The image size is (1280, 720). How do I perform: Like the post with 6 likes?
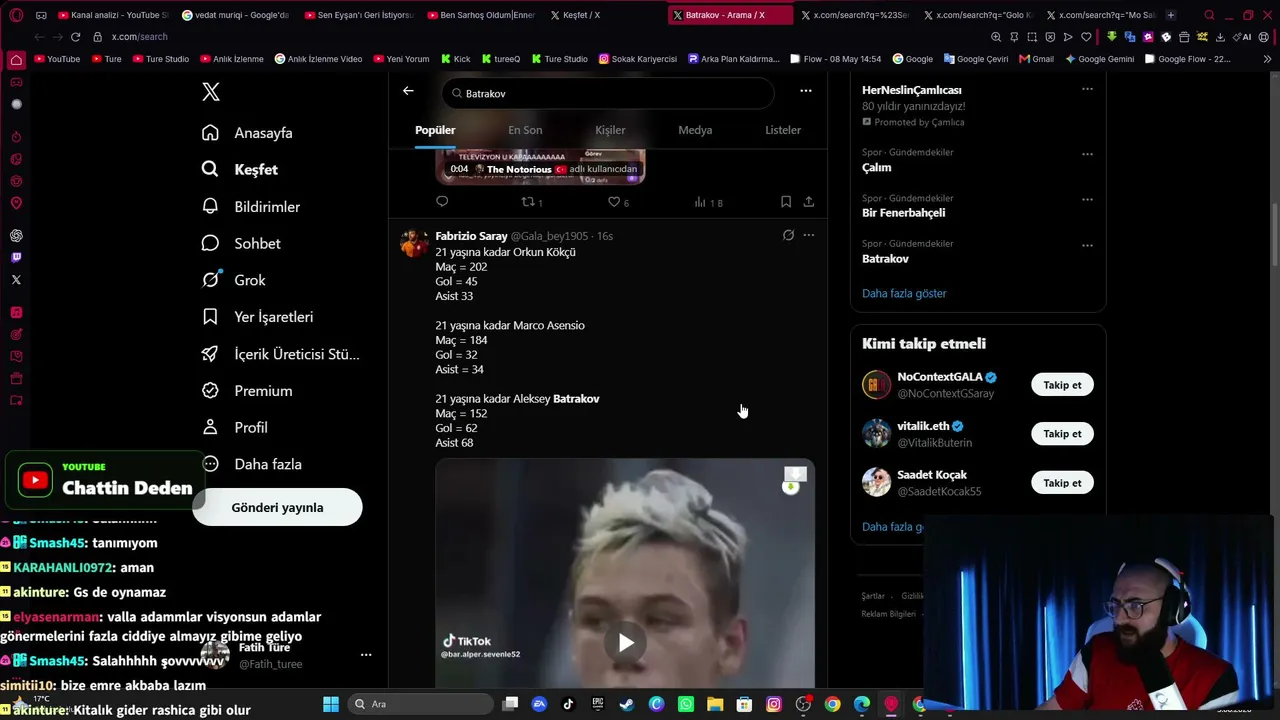619,202
